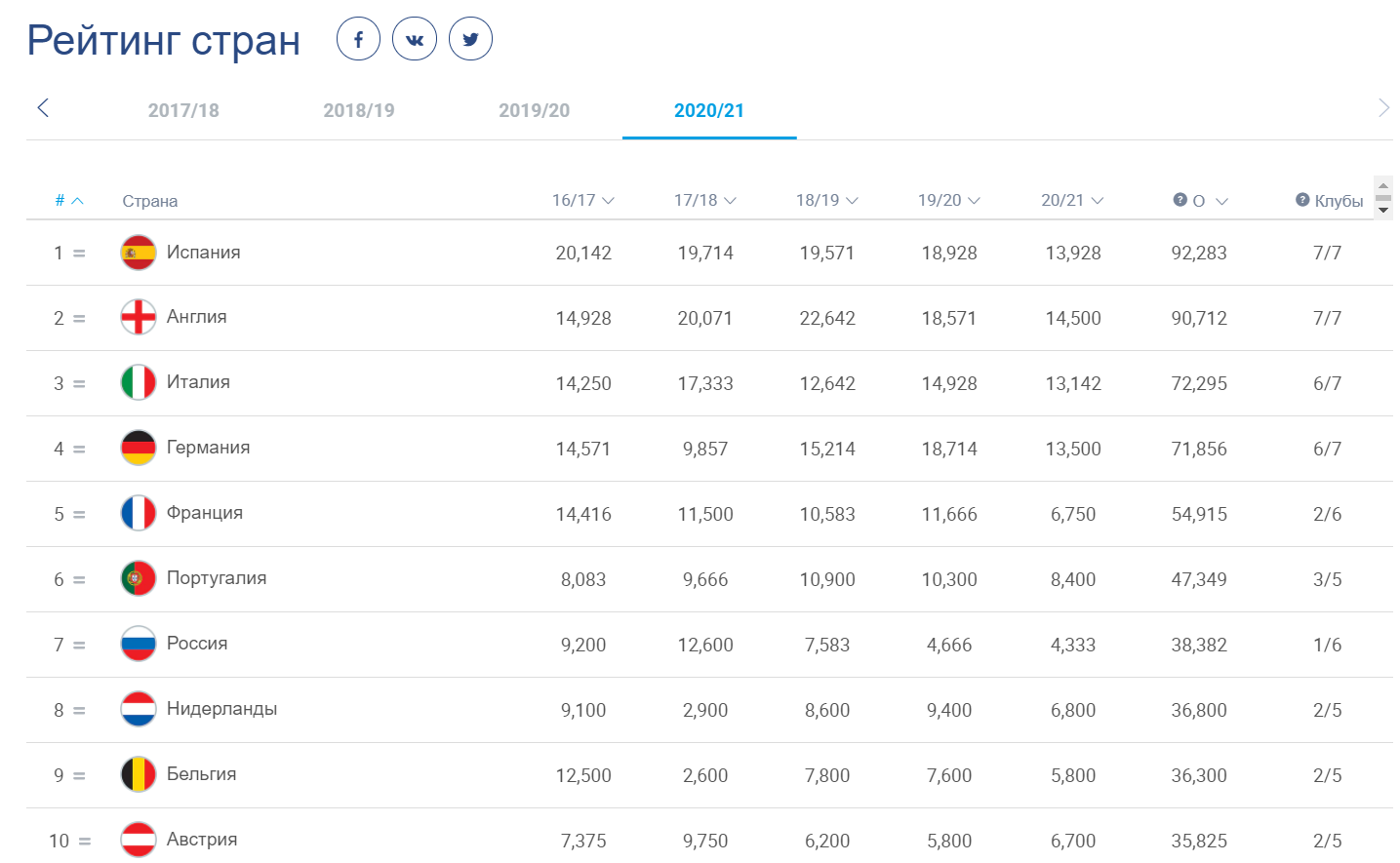Image resolution: width=1400 pixels, height=863 pixels.
Task: Open the Нидерланды country link
Action: tap(221, 709)
